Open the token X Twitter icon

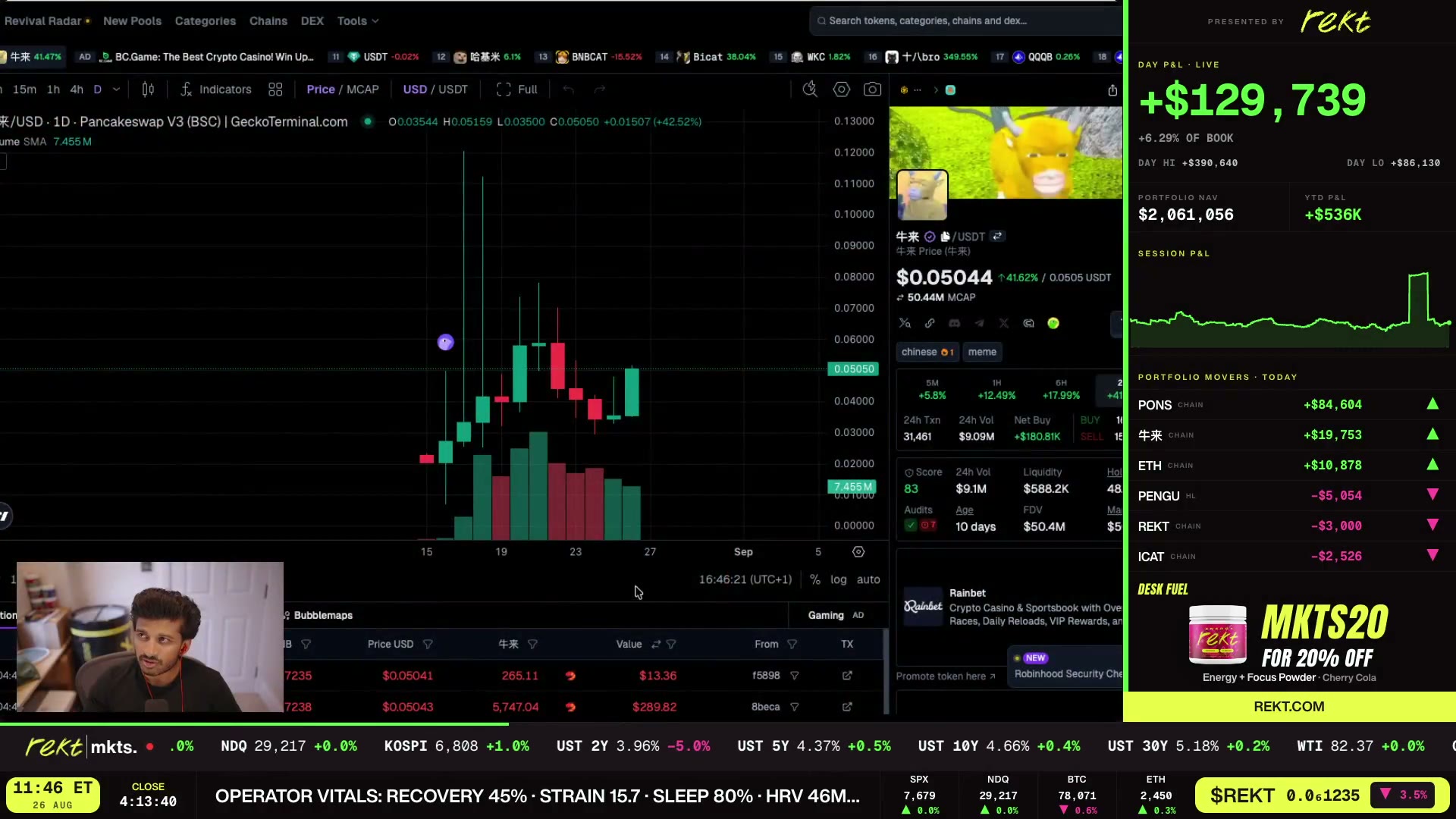tap(1004, 323)
